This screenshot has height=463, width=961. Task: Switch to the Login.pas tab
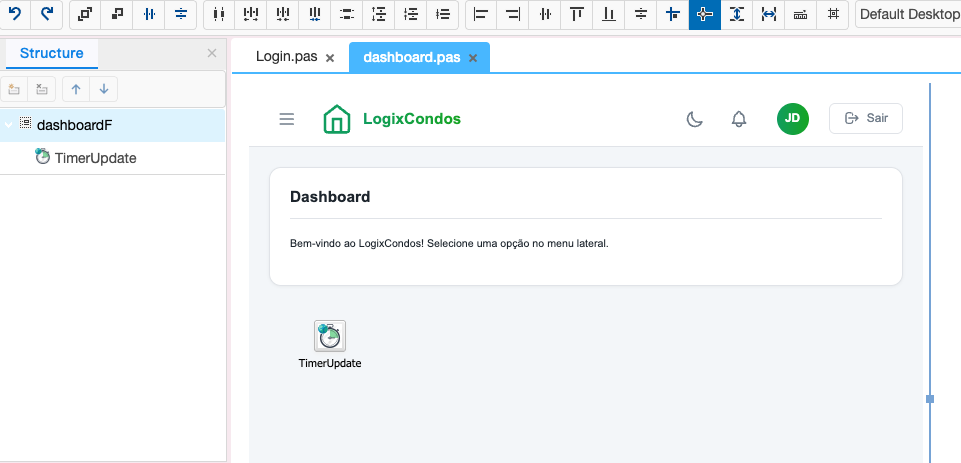(x=286, y=58)
